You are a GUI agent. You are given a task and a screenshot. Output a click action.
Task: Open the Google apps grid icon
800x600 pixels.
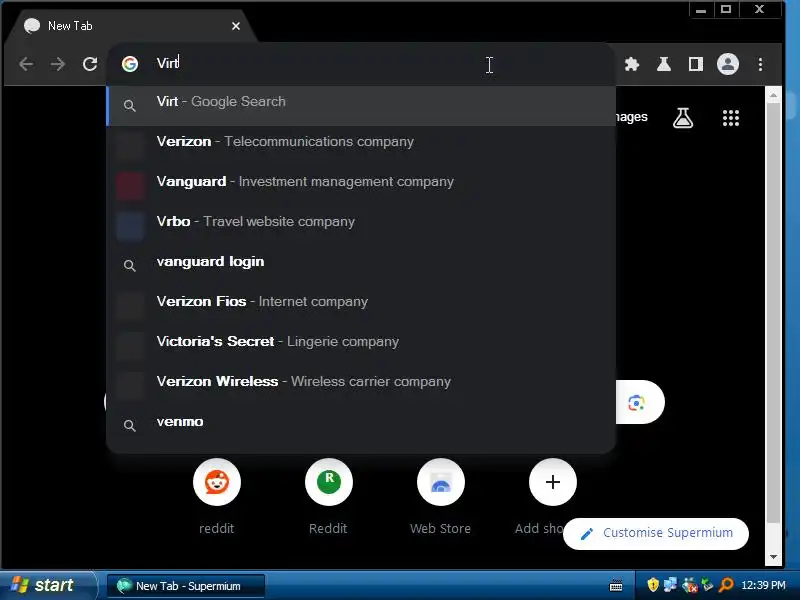(731, 118)
